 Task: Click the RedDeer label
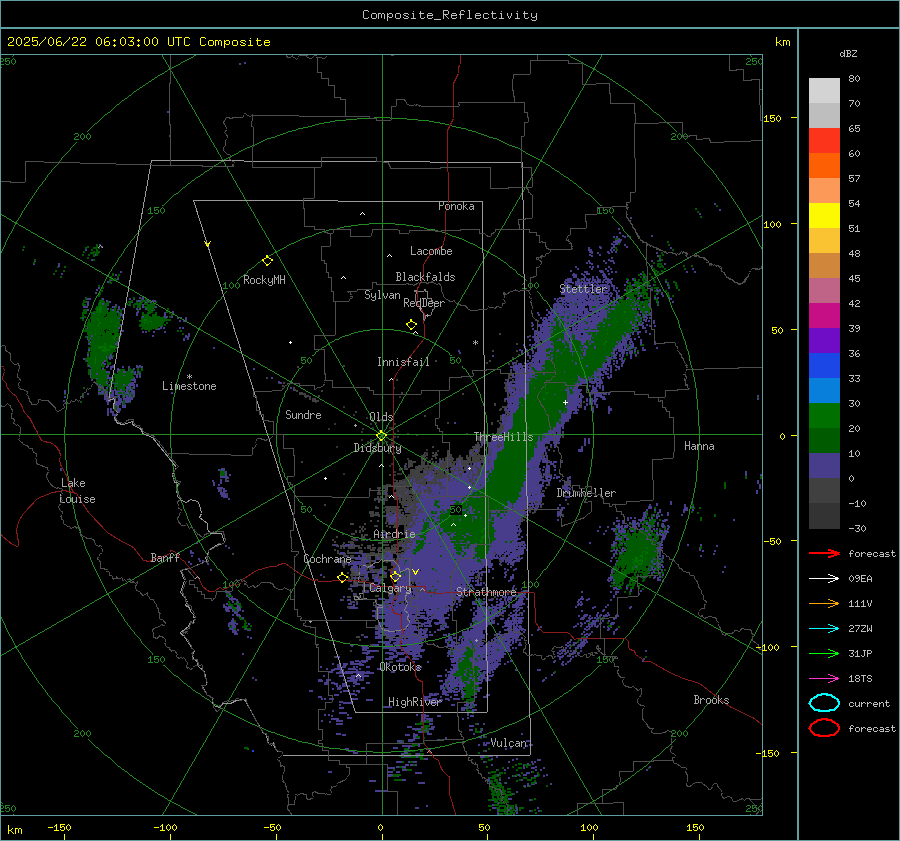(x=424, y=303)
